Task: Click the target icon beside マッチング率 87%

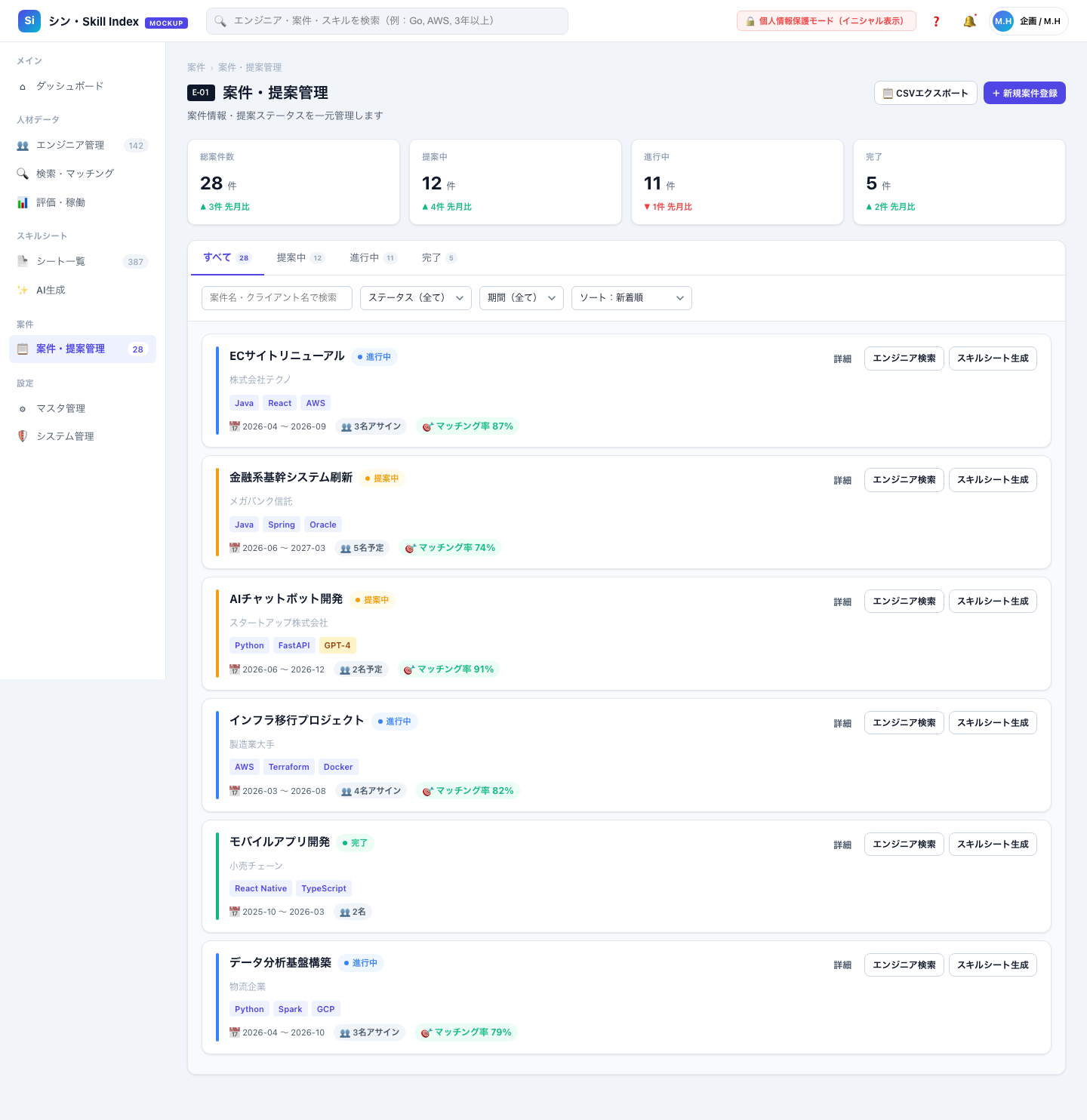Action: pos(427,426)
